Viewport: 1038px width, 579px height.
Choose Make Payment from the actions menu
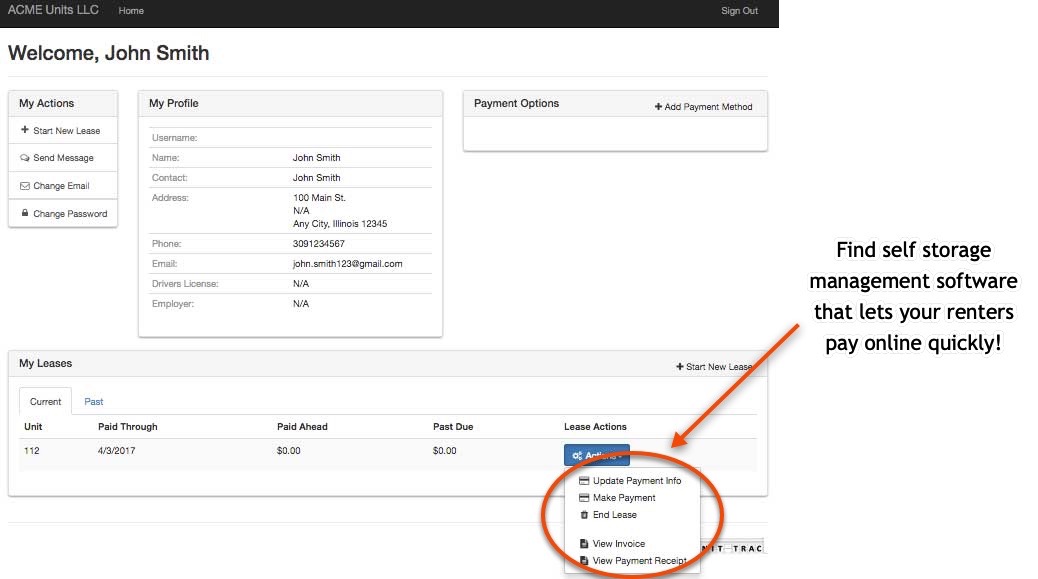point(624,498)
